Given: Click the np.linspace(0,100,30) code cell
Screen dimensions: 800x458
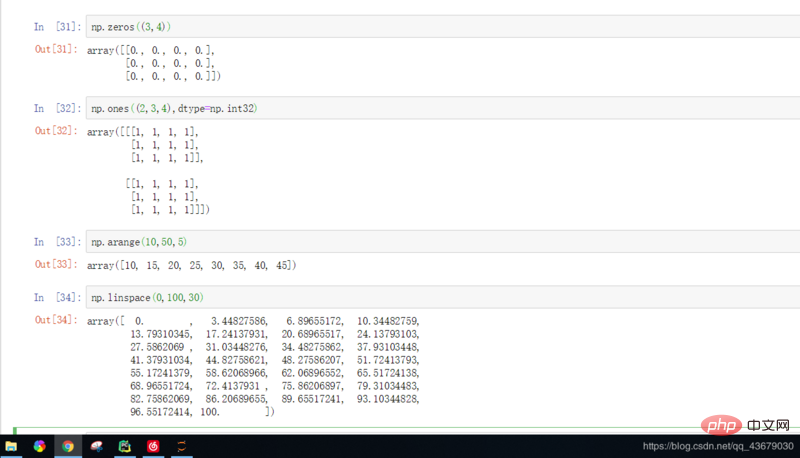Looking at the screenshot, I should [x=443, y=297].
